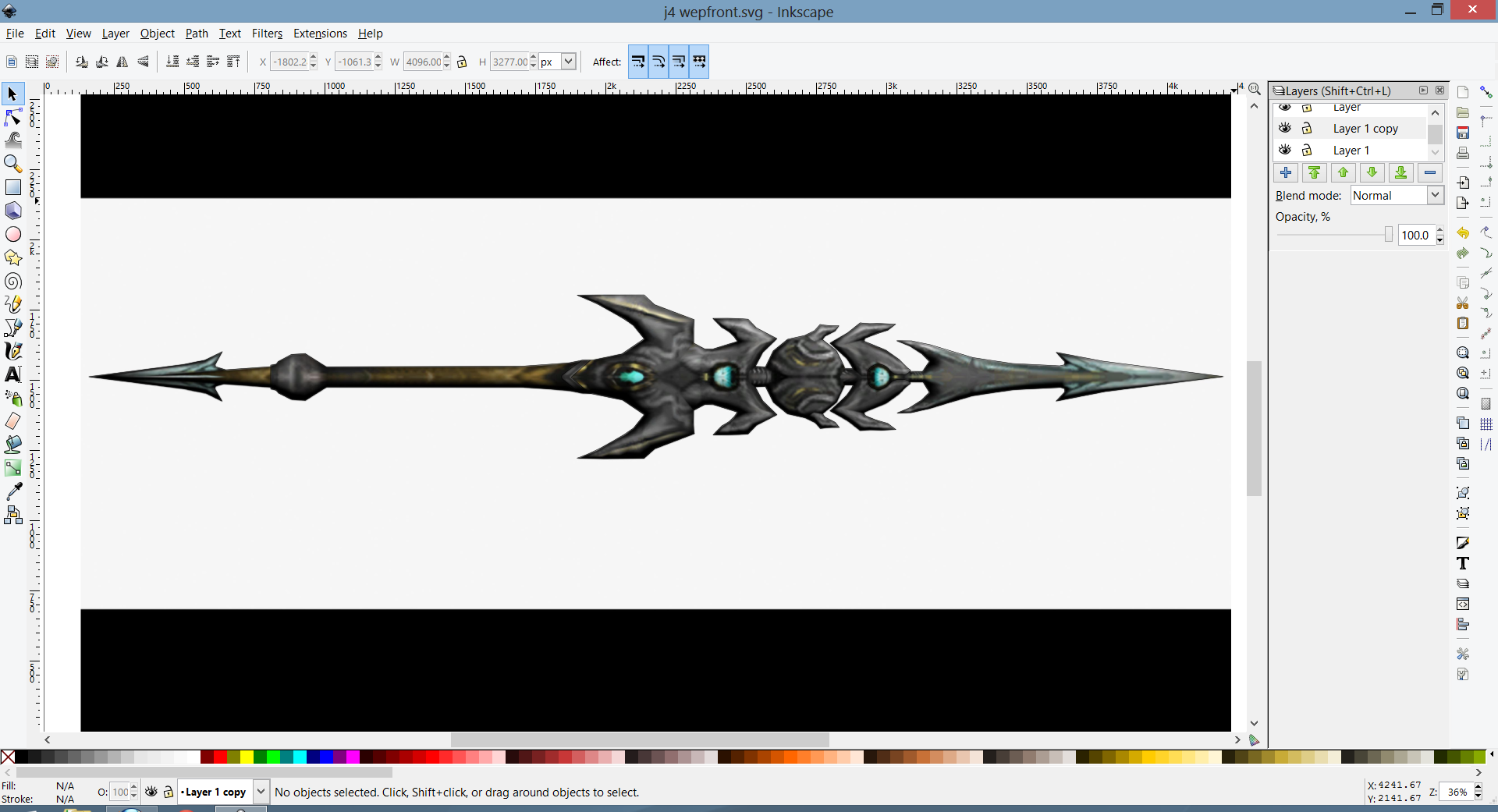Click the W width input field
The width and height of the screenshot is (1498, 812).
tap(424, 62)
